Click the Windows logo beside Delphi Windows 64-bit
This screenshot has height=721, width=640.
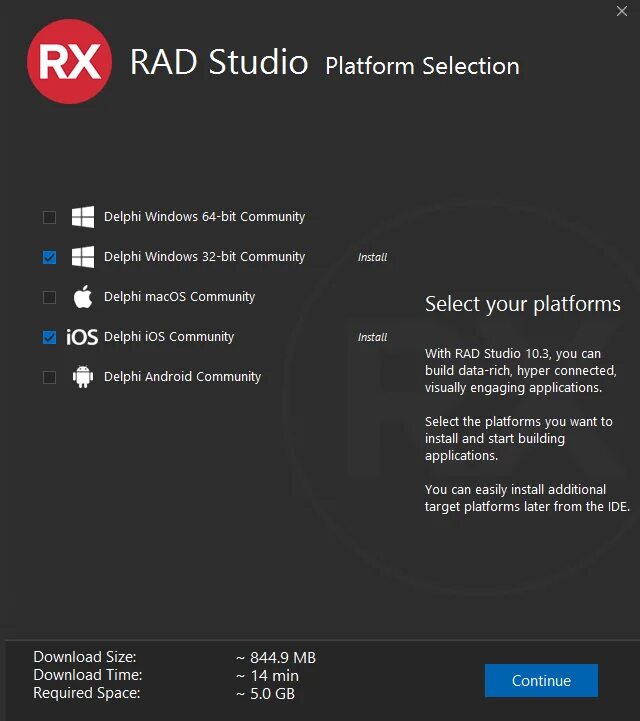83,217
